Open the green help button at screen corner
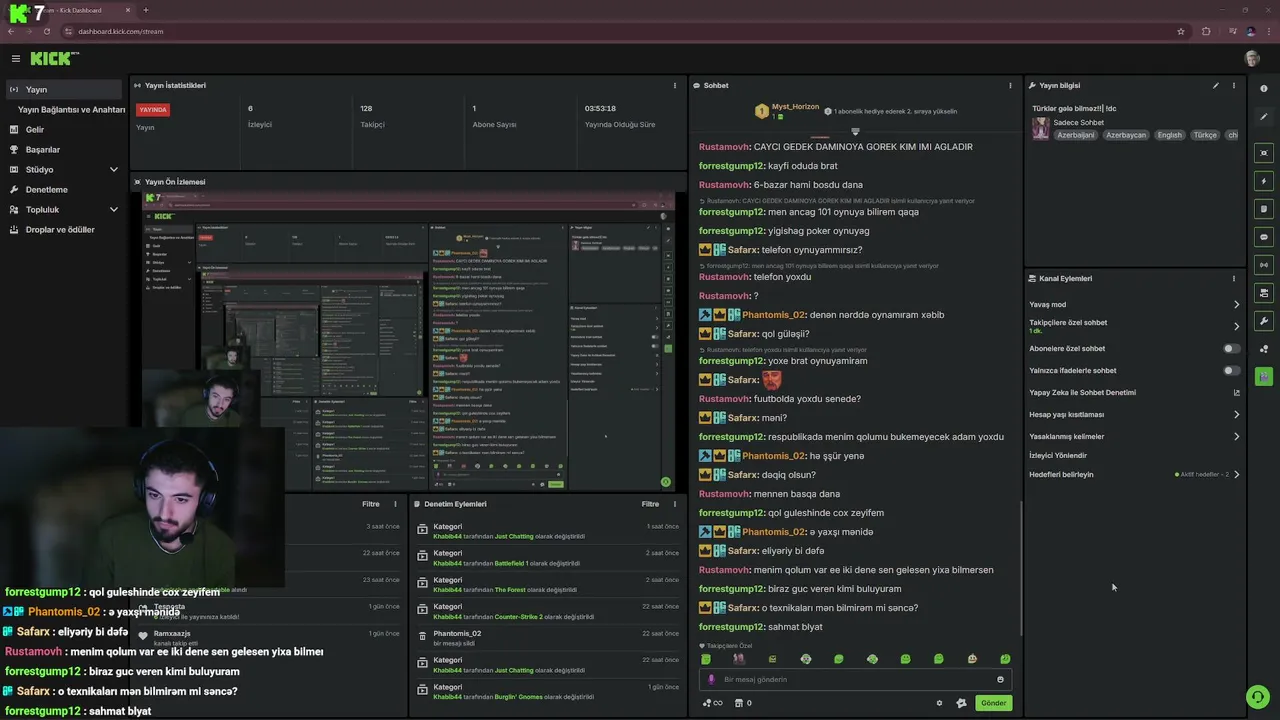 point(1257,697)
